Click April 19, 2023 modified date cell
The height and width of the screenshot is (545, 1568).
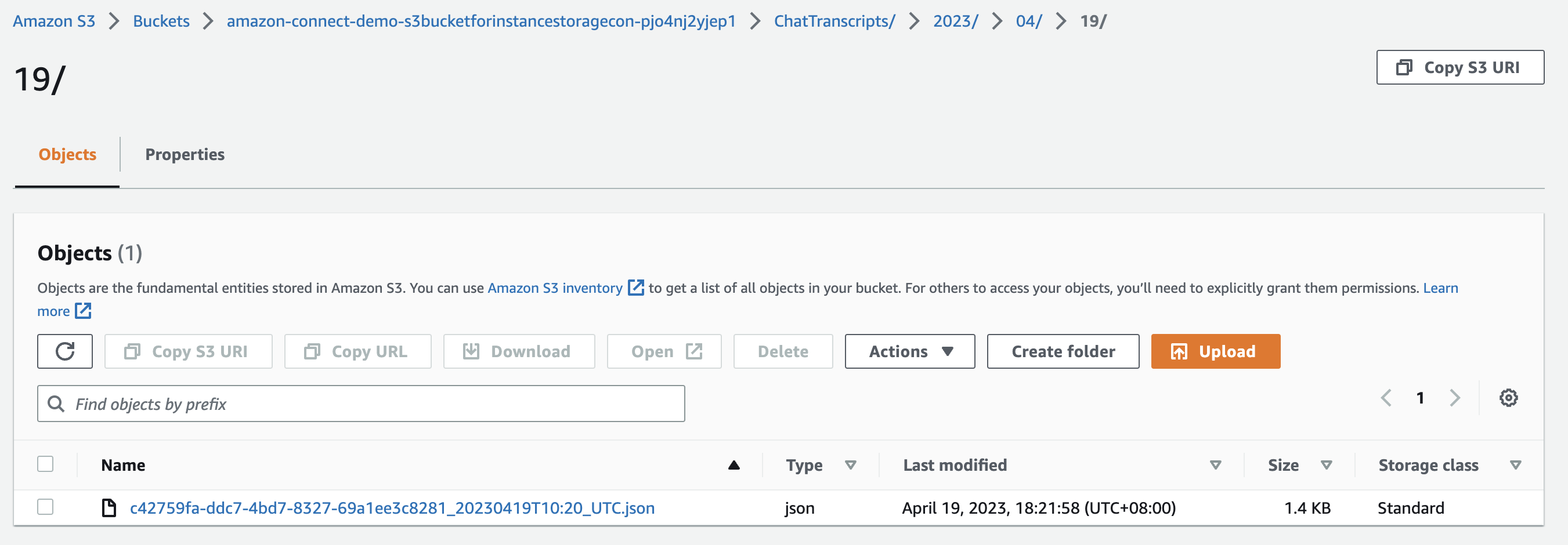click(x=1038, y=507)
